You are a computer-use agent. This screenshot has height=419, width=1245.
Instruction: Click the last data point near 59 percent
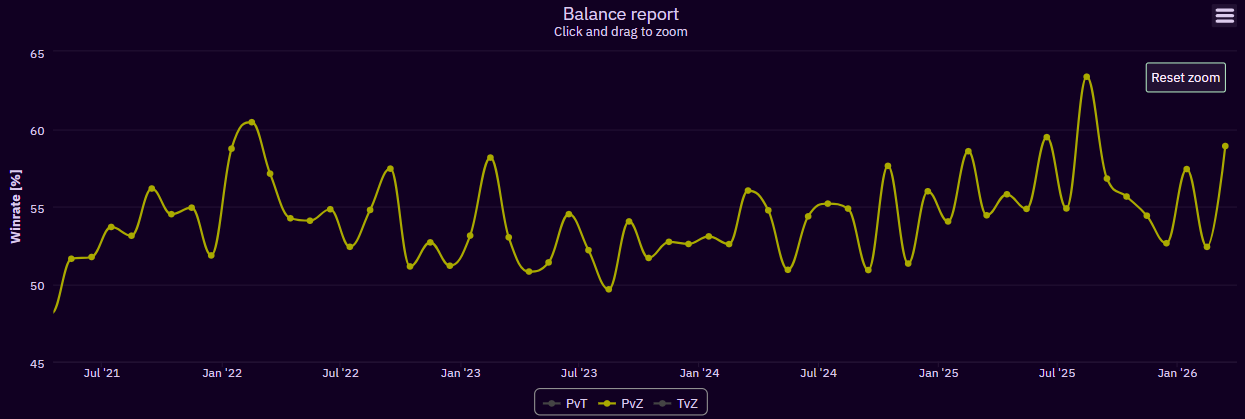1225,146
